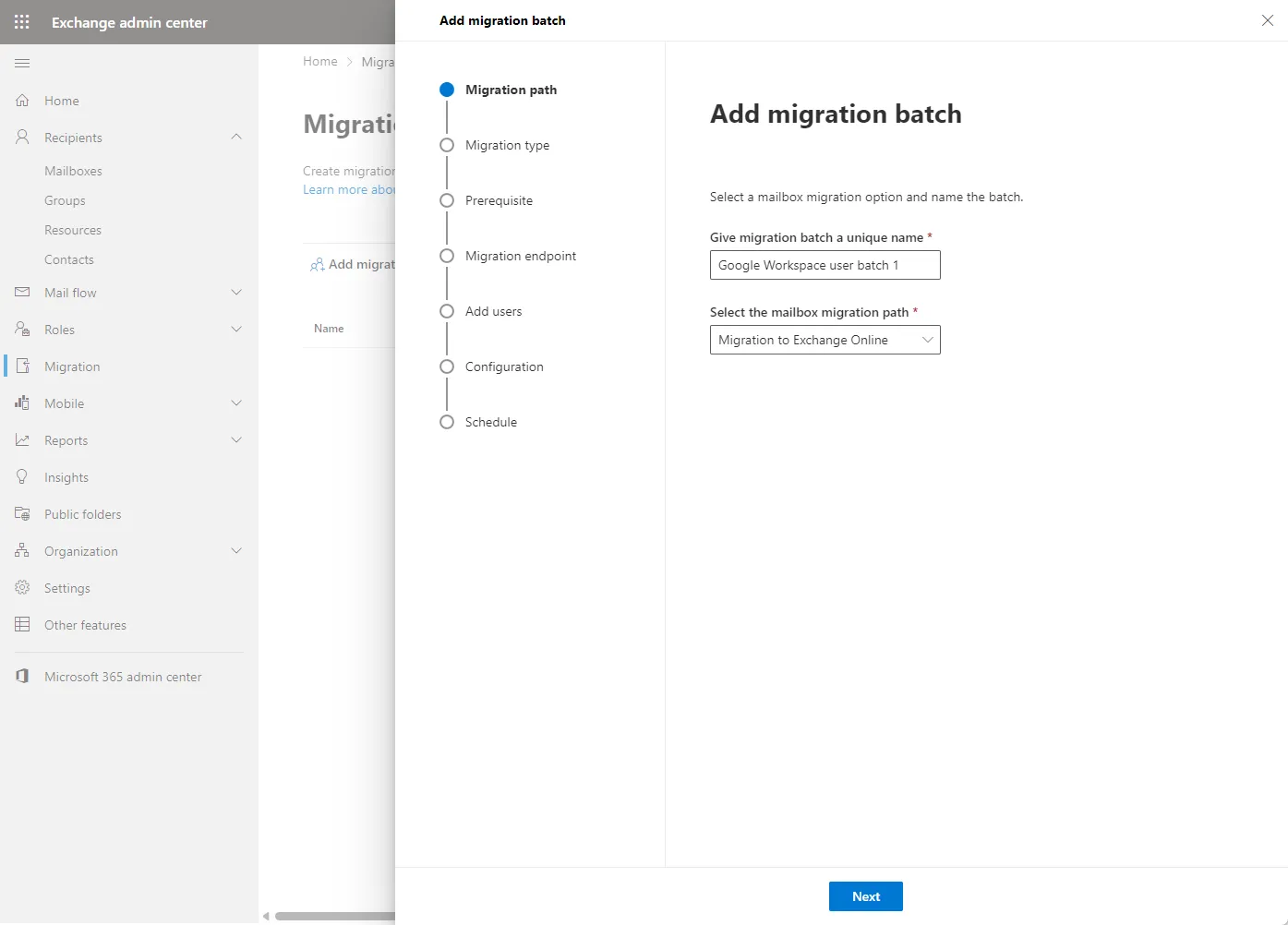Open Exchange Settings
The image size is (1288, 925).
click(66, 587)
